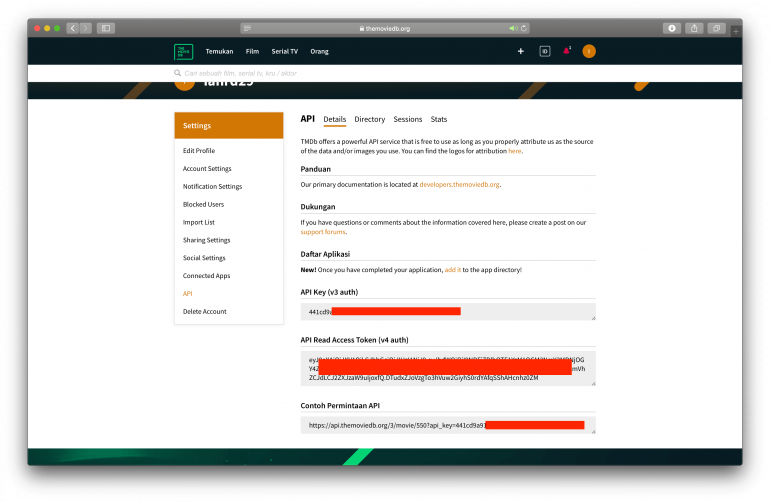Select the Dukungan heading
This screenshot has width=770, height=502.
click(x=318, y=207)
